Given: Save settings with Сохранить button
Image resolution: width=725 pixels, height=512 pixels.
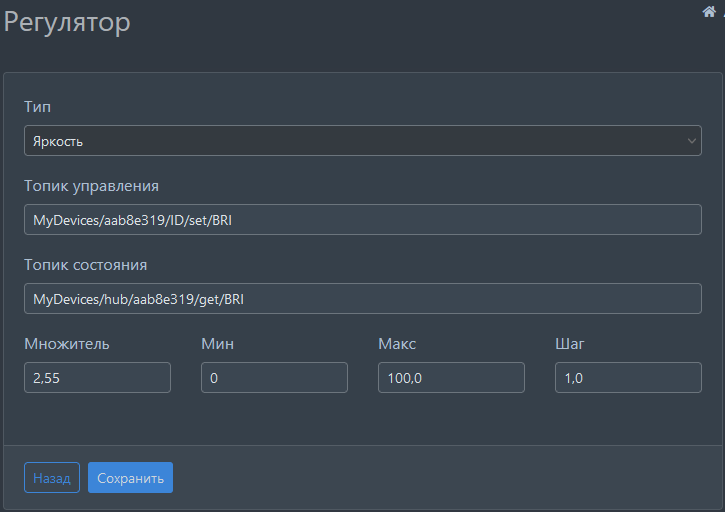Looking at the screenshot, I should [130, 478].
